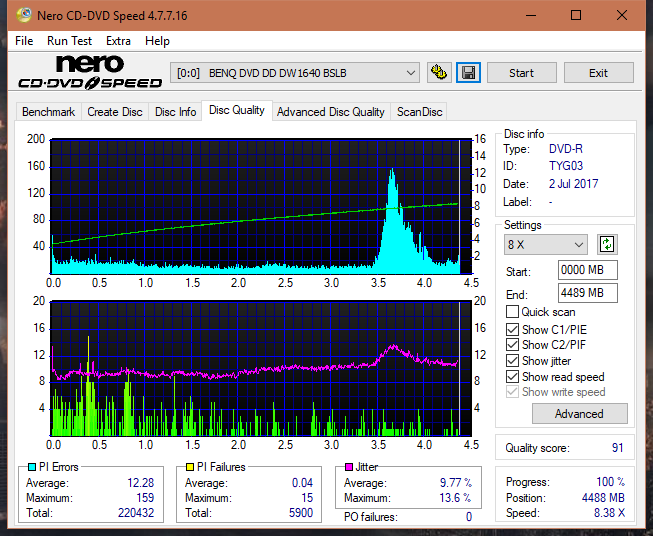Click the Jitter average value 9.77 %
Screen dimensions: 653x536
(x=456, y=483)
